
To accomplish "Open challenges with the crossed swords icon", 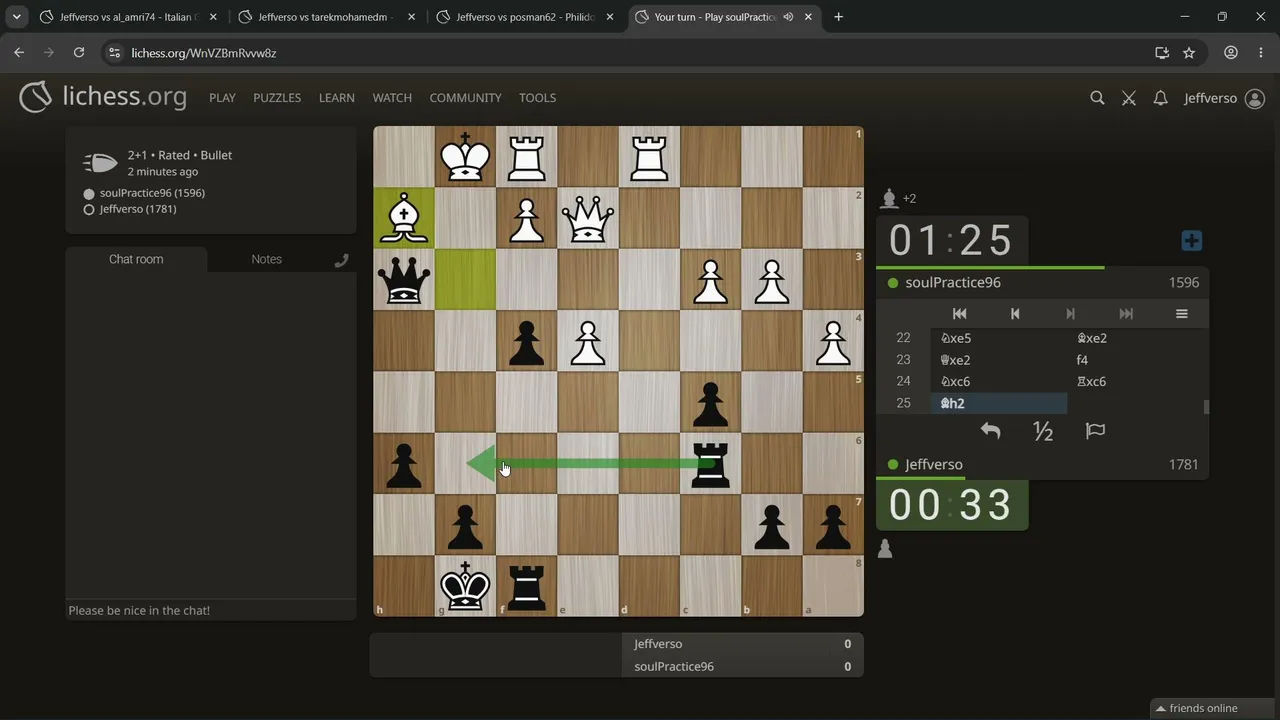I will pos(1129,98).
